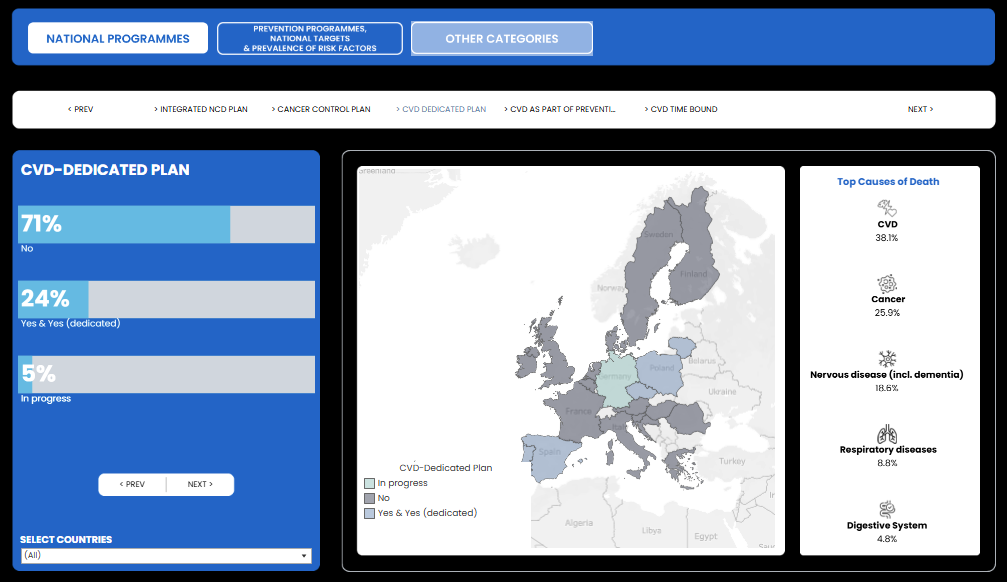
Task: Click the Digestive System icon
Action: coord(887,509)
